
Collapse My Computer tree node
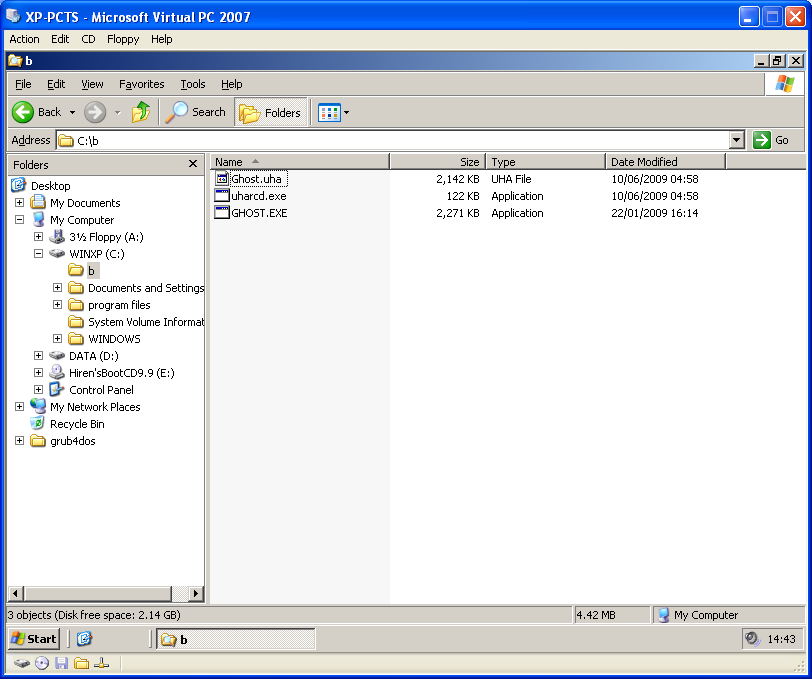pyautogui.click(x=20, y=220)
